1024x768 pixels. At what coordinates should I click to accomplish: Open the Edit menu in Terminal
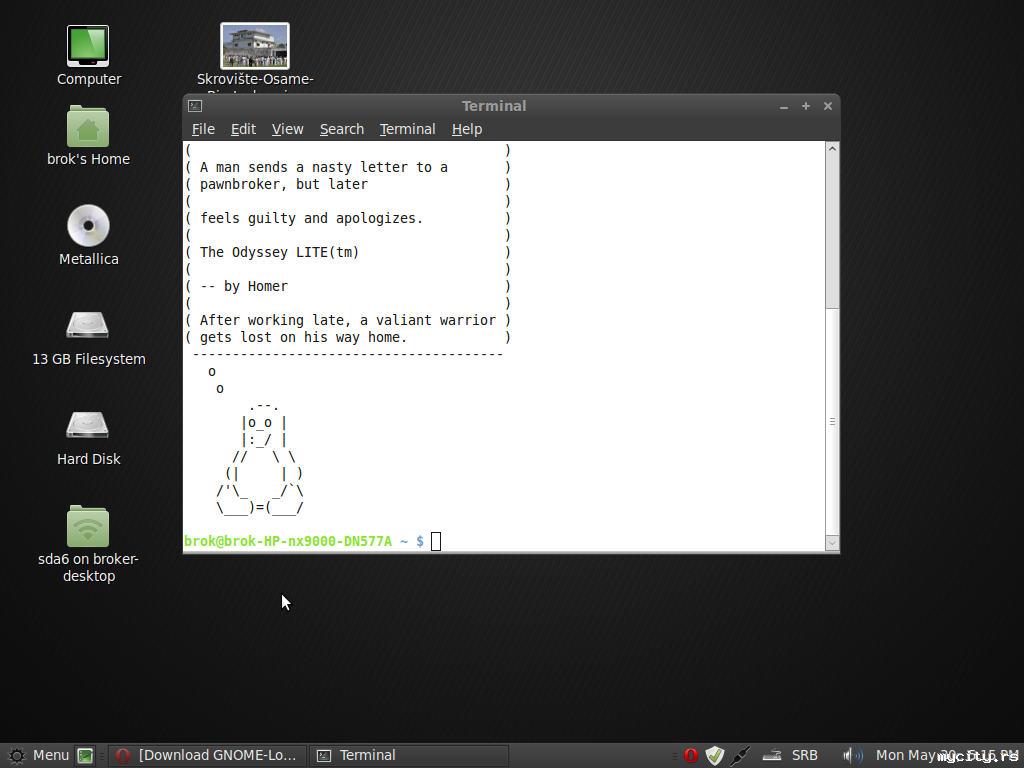click(x=243, y=129)
